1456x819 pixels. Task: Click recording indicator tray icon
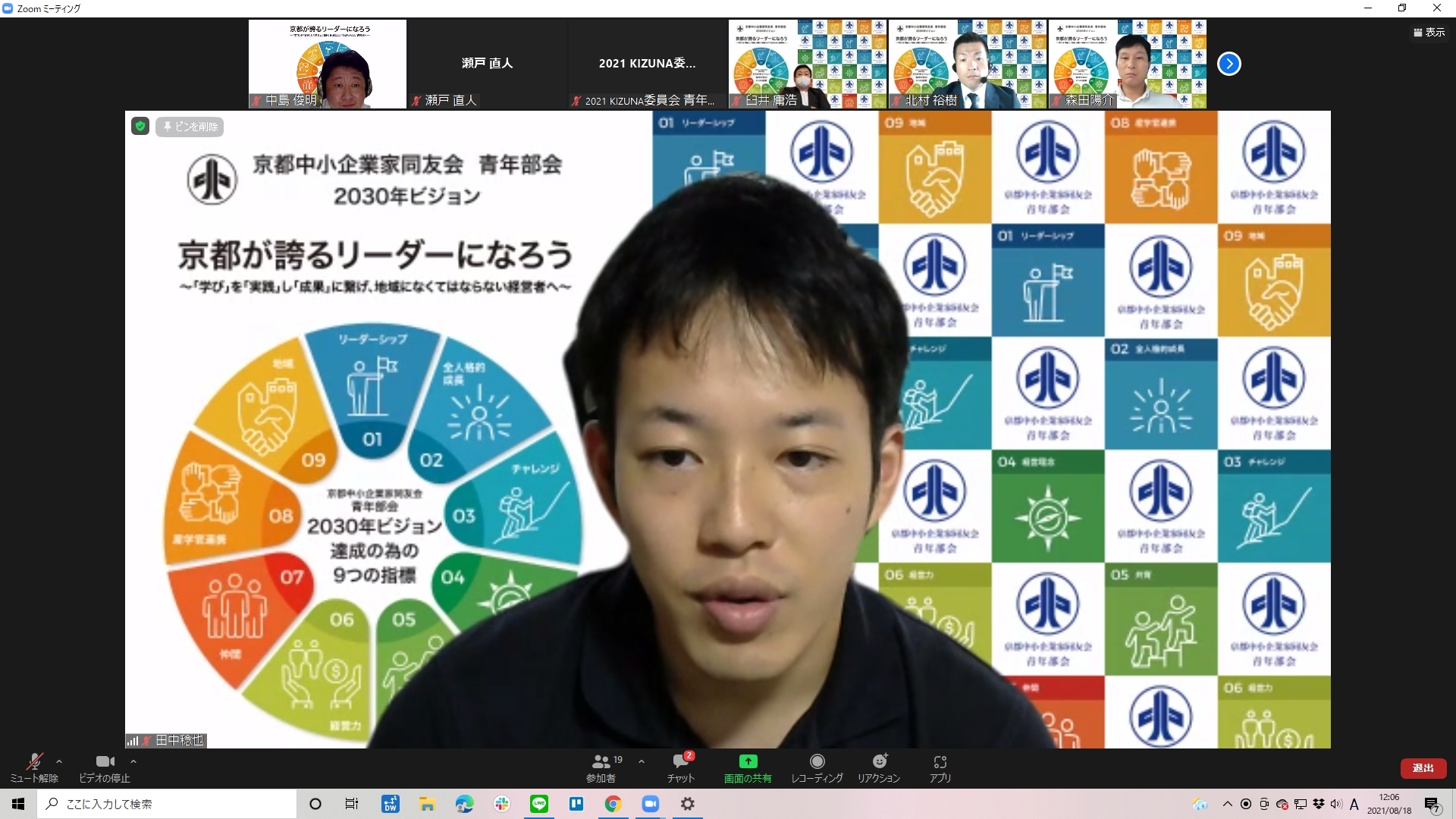tap(1246, 804)
